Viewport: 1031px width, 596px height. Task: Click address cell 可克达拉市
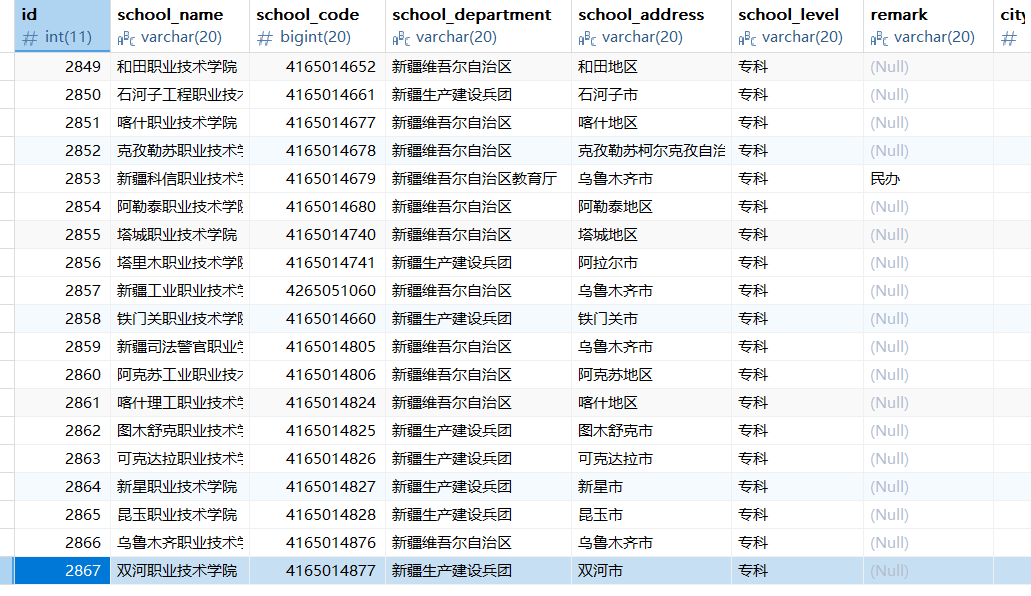click(x=651, y=459)
